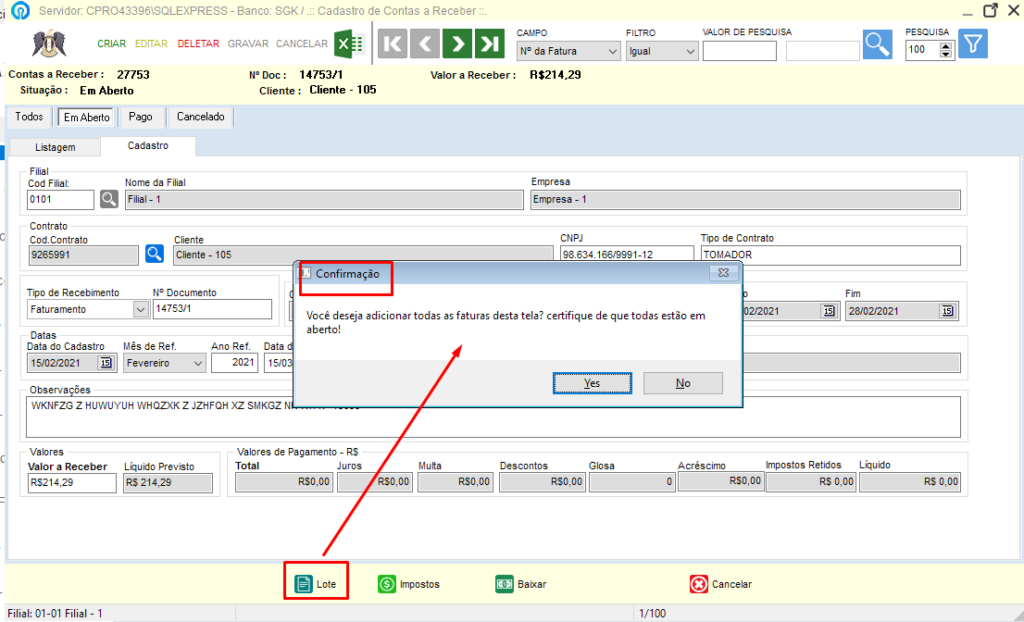1024x622 pixels.
Task: Open the CAMPO dropdown
Action: point(612,51)
